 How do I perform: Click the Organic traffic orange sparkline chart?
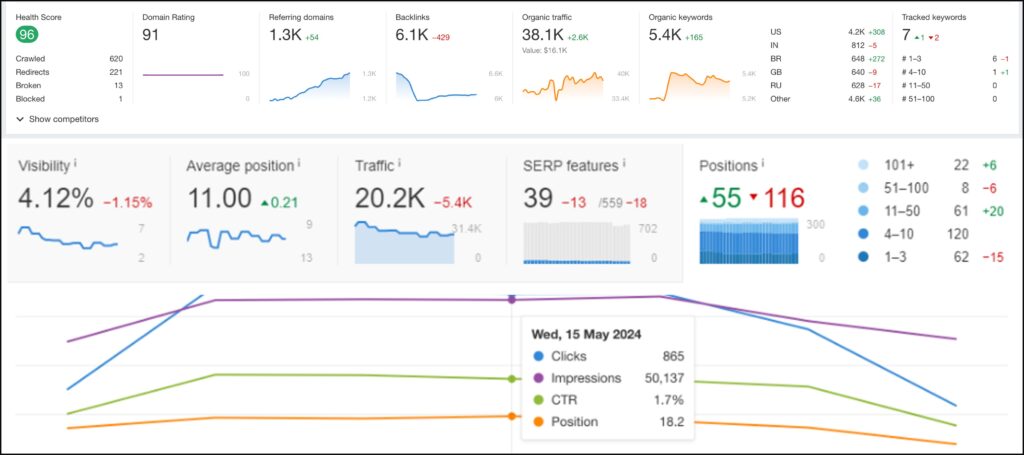coord(562,85)
